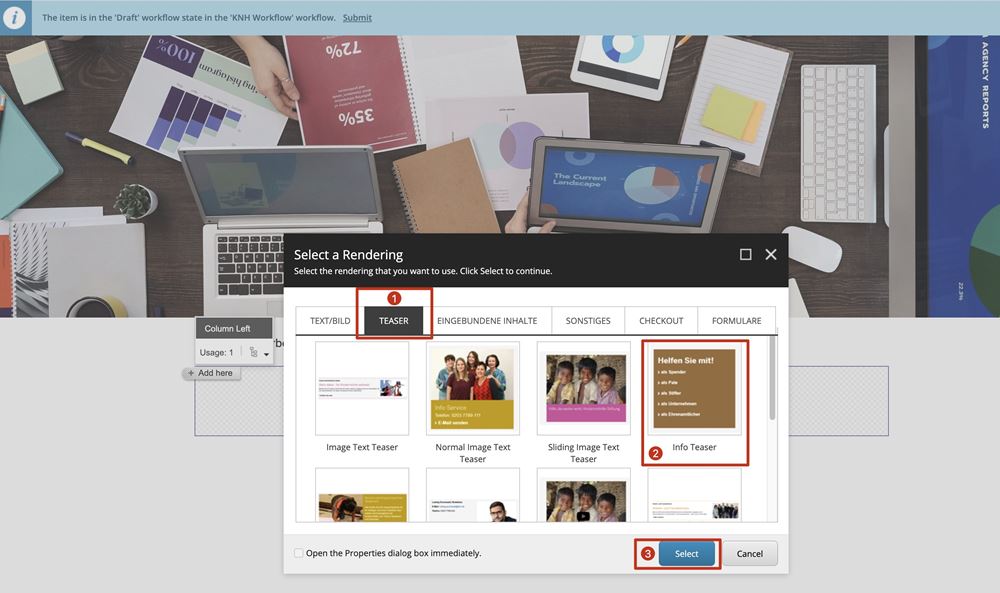Choose the Image Text Teaser rendering
Viewport: 1000px width, 593px height.
(362, 389)
